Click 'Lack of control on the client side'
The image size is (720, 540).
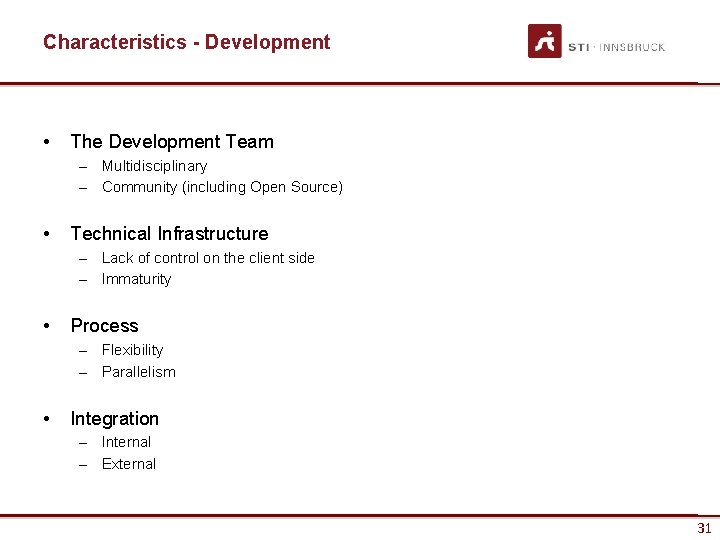(x=208, y=258)
